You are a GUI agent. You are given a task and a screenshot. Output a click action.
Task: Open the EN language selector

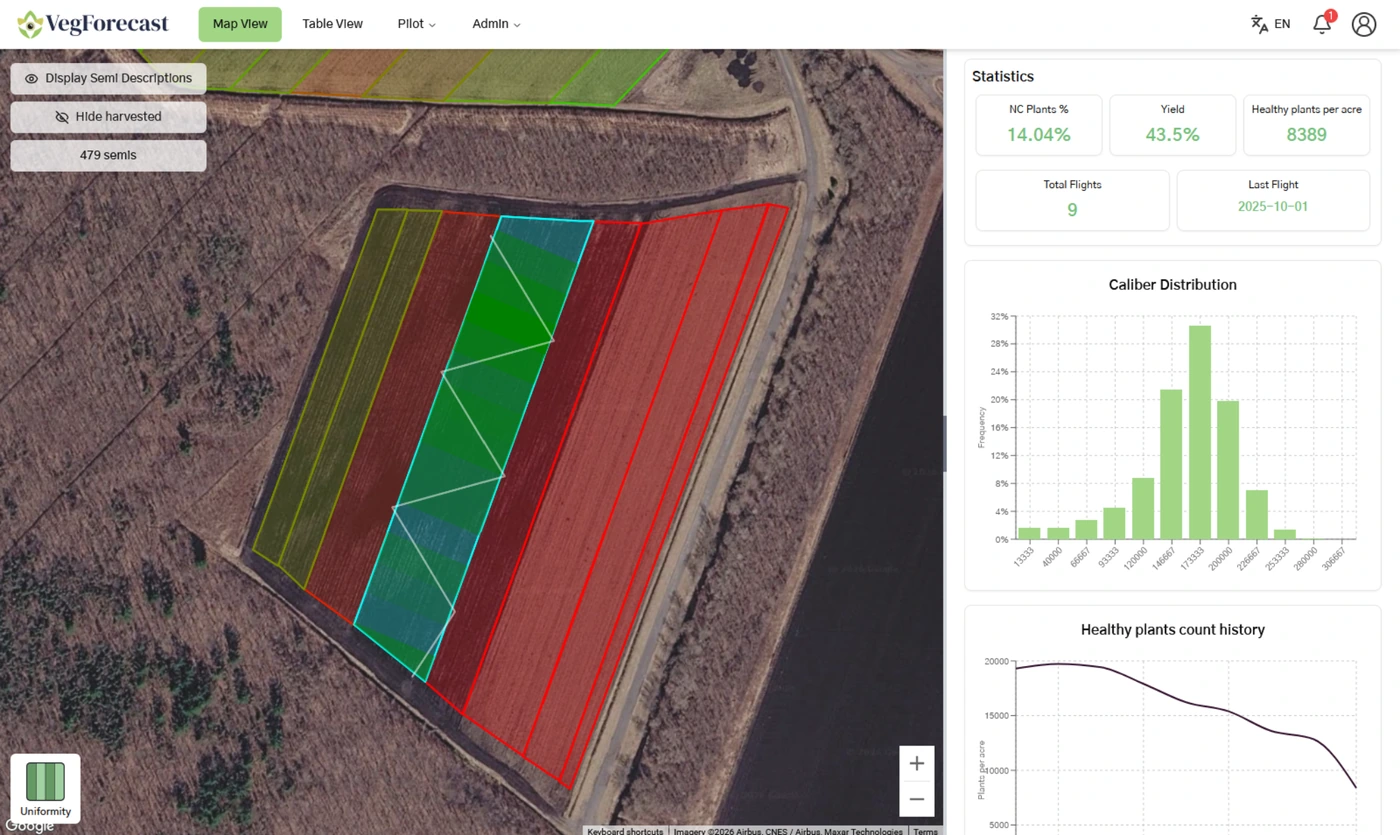click(1282, 24)
